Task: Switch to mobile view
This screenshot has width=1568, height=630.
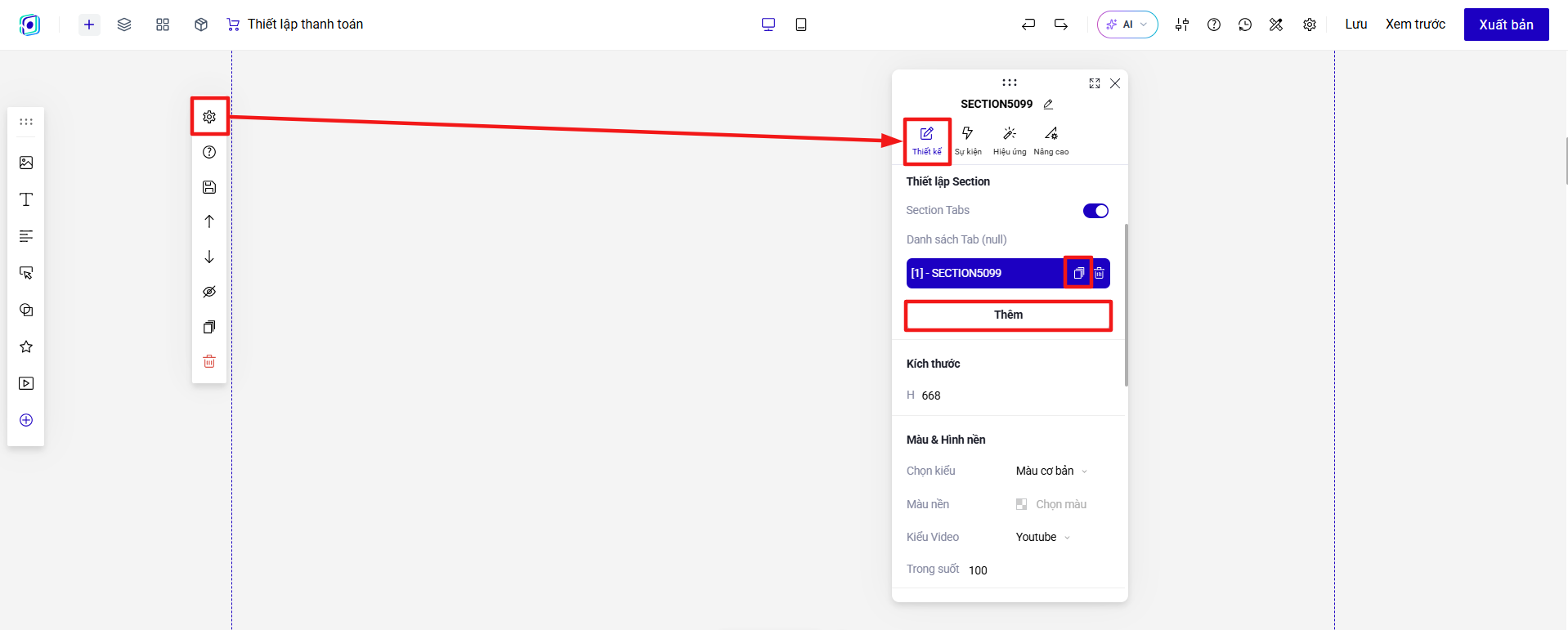Action: (801, 25)
